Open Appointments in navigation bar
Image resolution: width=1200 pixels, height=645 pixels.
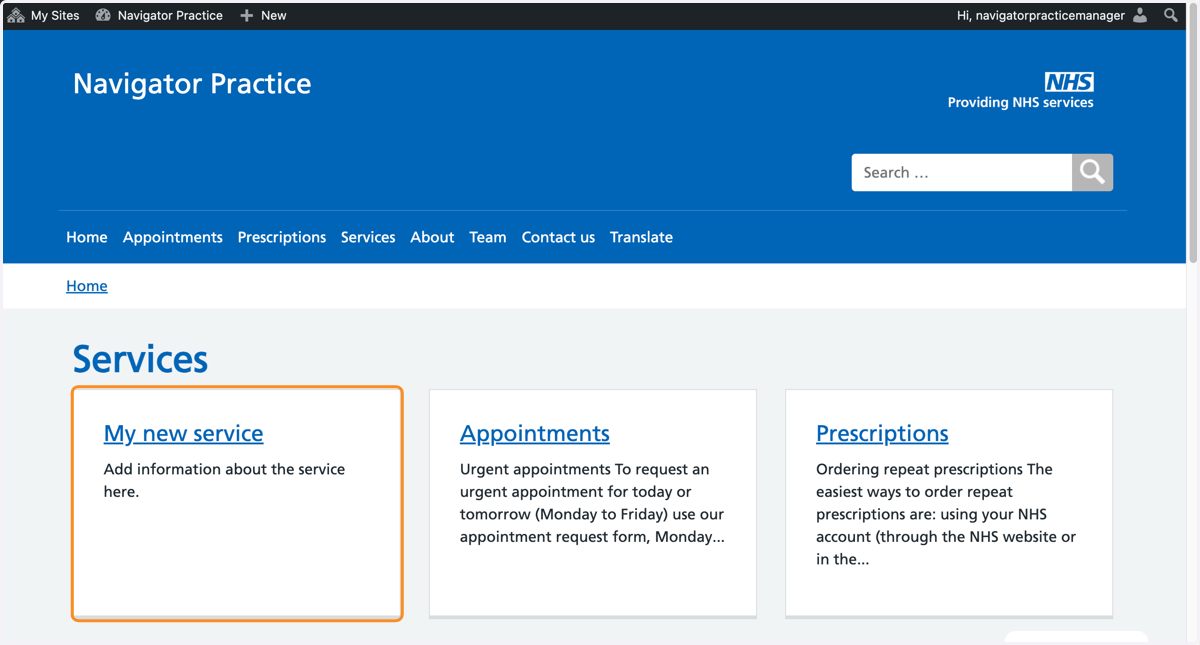coord(173,237)
